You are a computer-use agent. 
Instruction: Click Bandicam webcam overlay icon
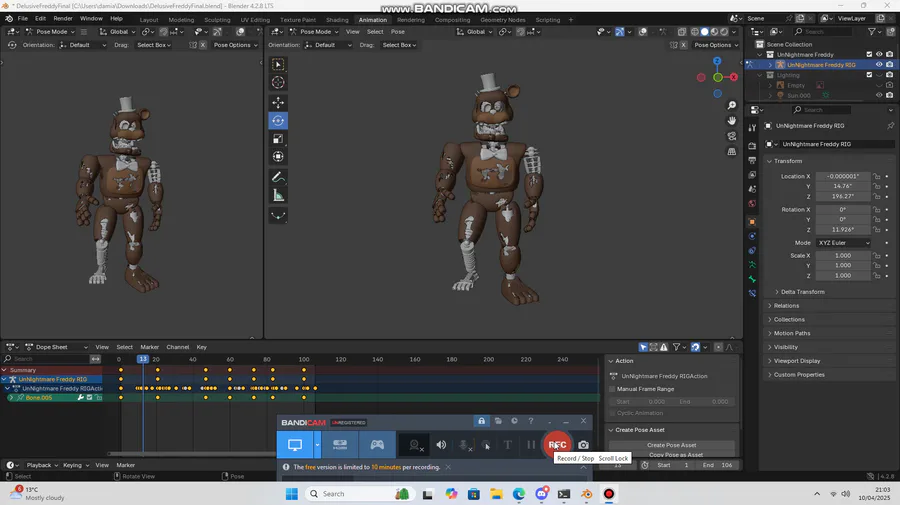click(414, 445)
